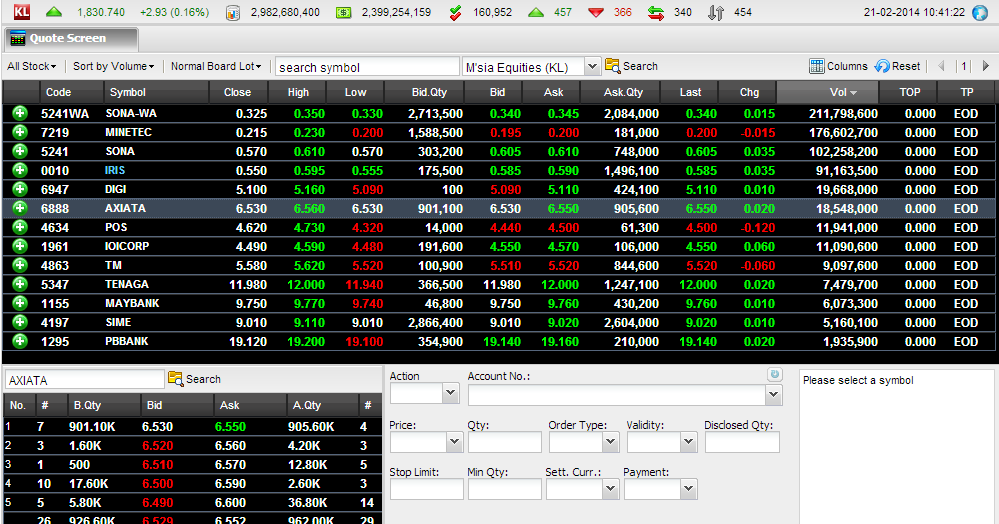The width and height of the screenshot is (999, 524).
Task: Click the Last column header
Action: pos(690,92)
